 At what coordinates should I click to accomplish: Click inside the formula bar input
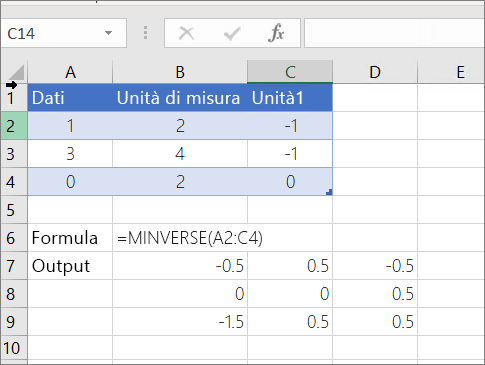pos(394,33)
